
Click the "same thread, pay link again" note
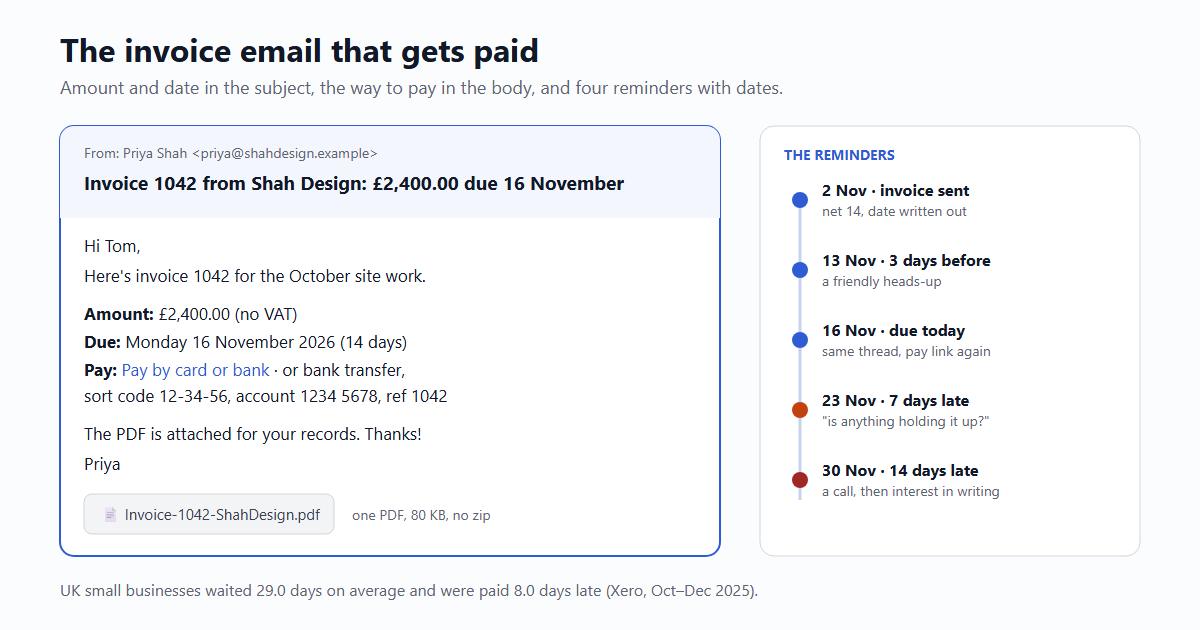coord(906,351)
